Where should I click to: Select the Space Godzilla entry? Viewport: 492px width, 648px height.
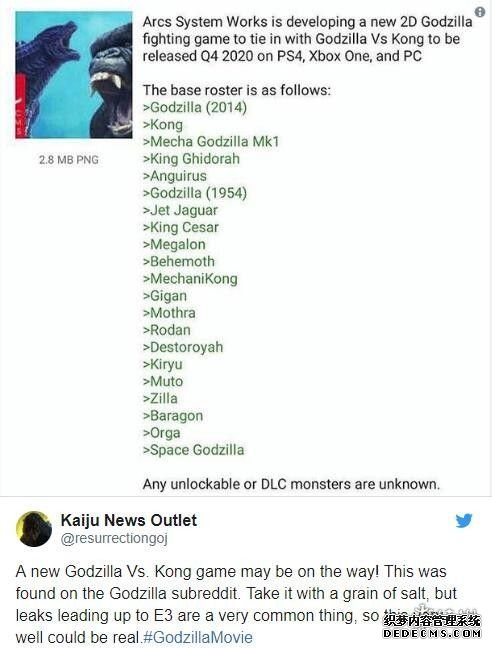tap(193, 450)
